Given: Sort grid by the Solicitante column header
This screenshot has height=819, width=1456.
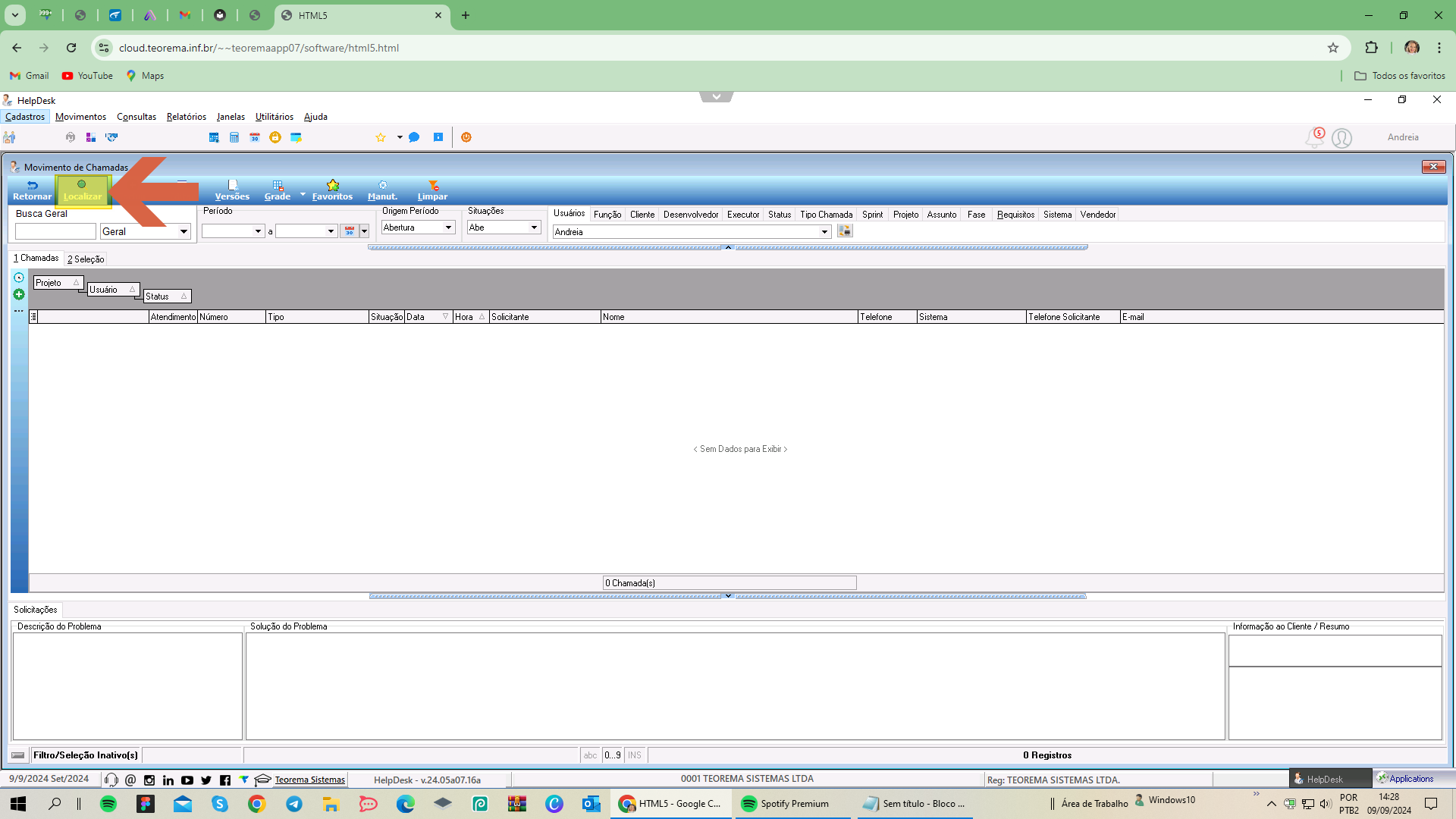Looking at the screenshot, I should [x=544, y=317].
